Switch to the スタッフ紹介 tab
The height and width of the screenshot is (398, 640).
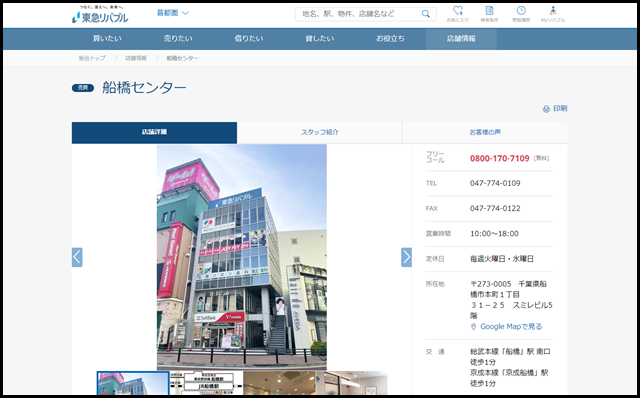pos(320,133)
